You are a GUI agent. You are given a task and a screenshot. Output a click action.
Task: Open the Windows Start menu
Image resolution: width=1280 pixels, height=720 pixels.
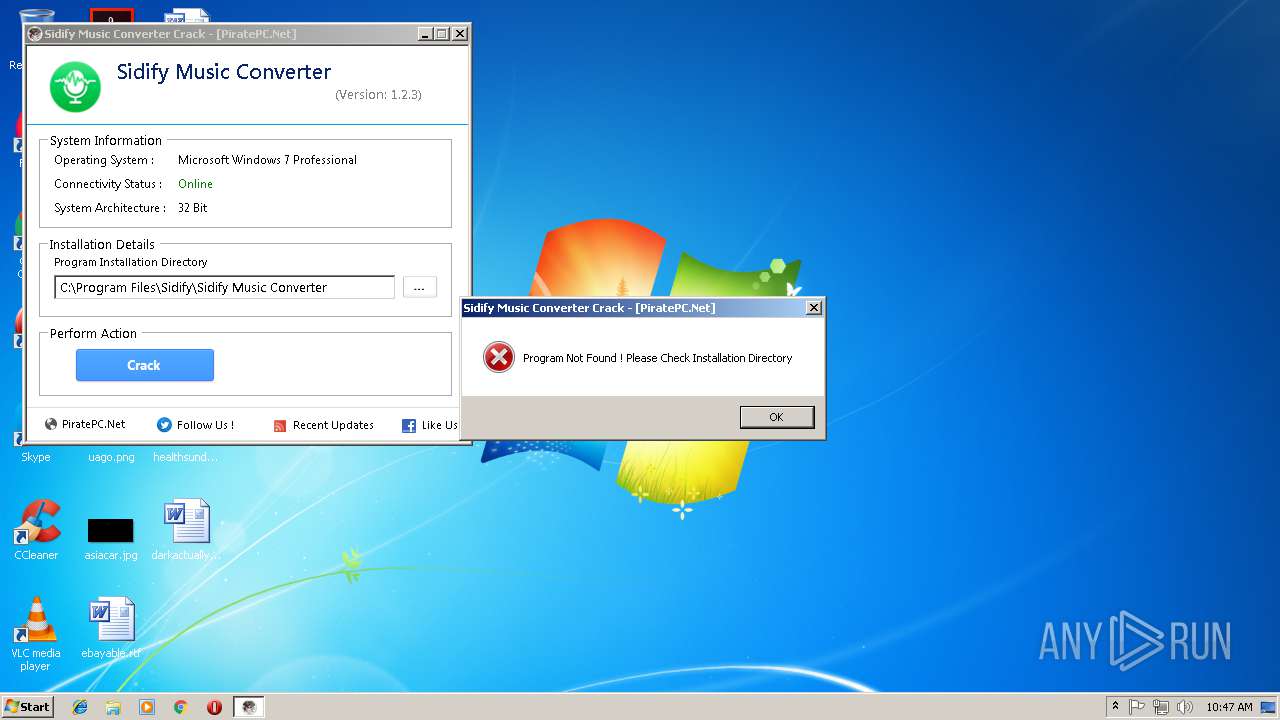click(28, 707)
